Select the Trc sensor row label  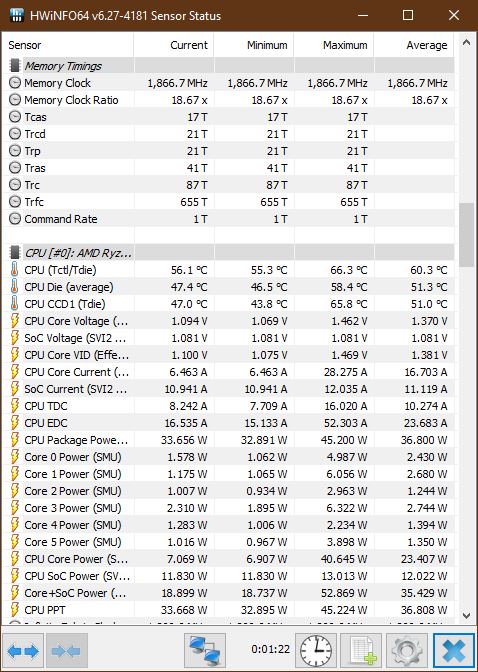pos(32,185)
